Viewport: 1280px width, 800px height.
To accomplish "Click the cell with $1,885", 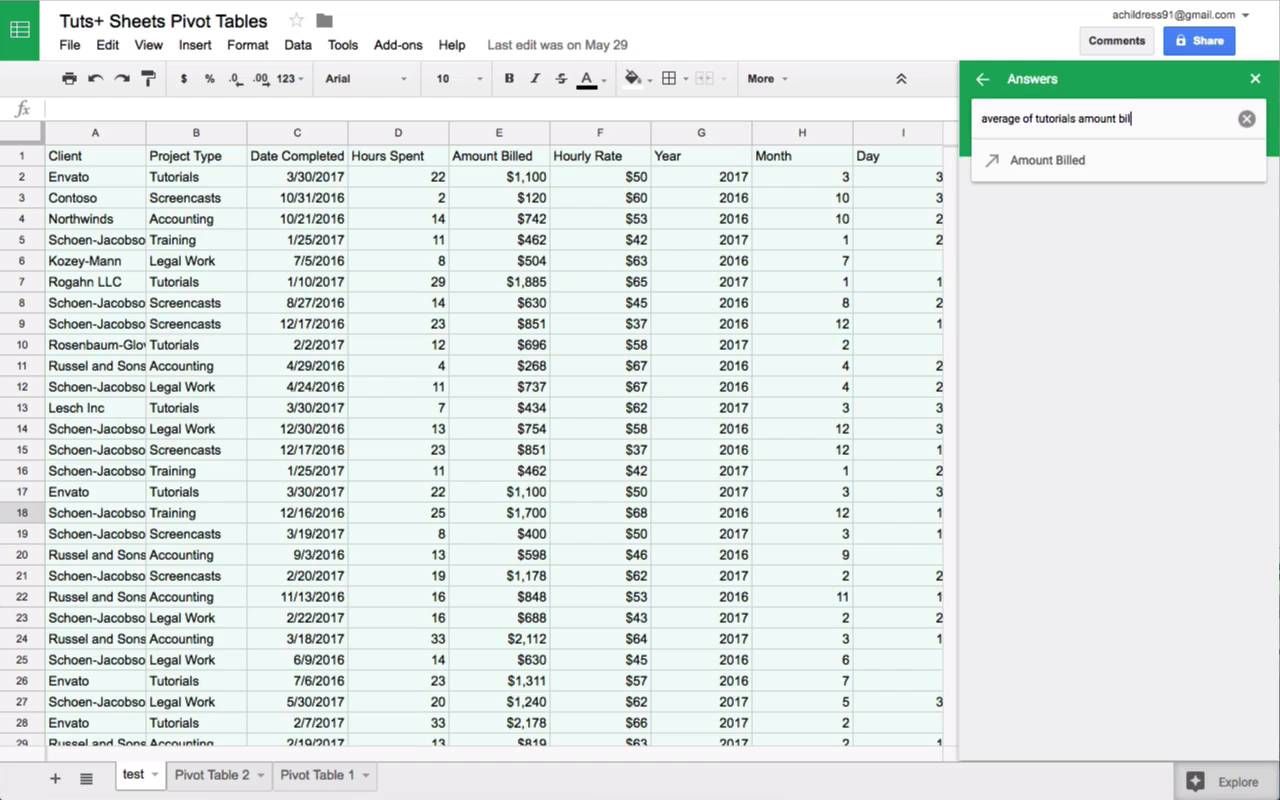I will pos(499,282).
